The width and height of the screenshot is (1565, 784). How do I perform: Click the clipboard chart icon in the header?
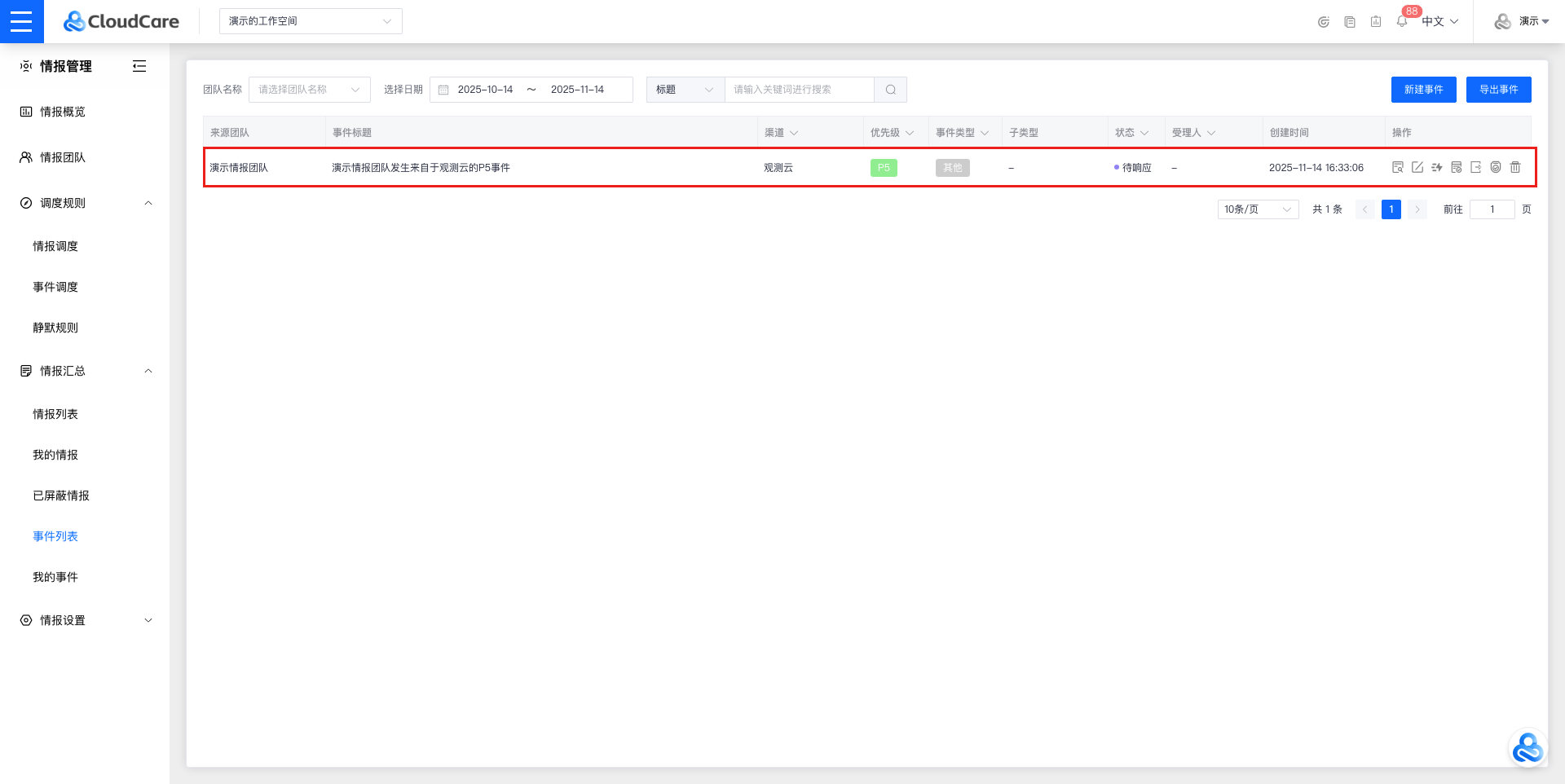click(1376, 22)
